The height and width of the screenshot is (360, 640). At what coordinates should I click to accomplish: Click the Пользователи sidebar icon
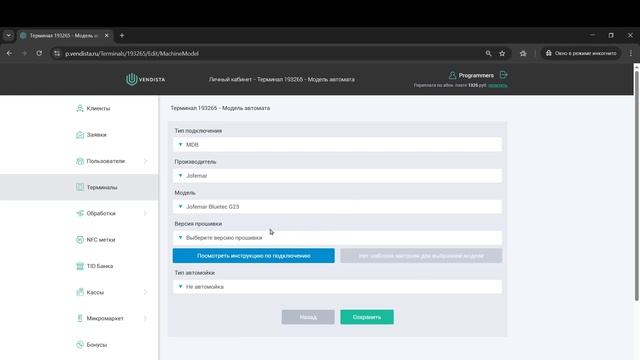pos(80,161)
